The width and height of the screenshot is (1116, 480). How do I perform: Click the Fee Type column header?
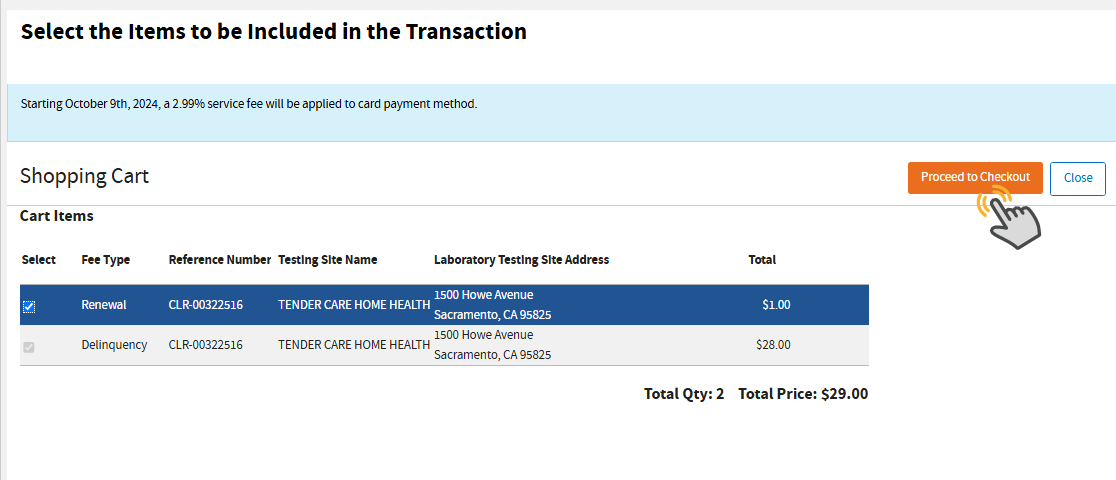click(106, 260)
